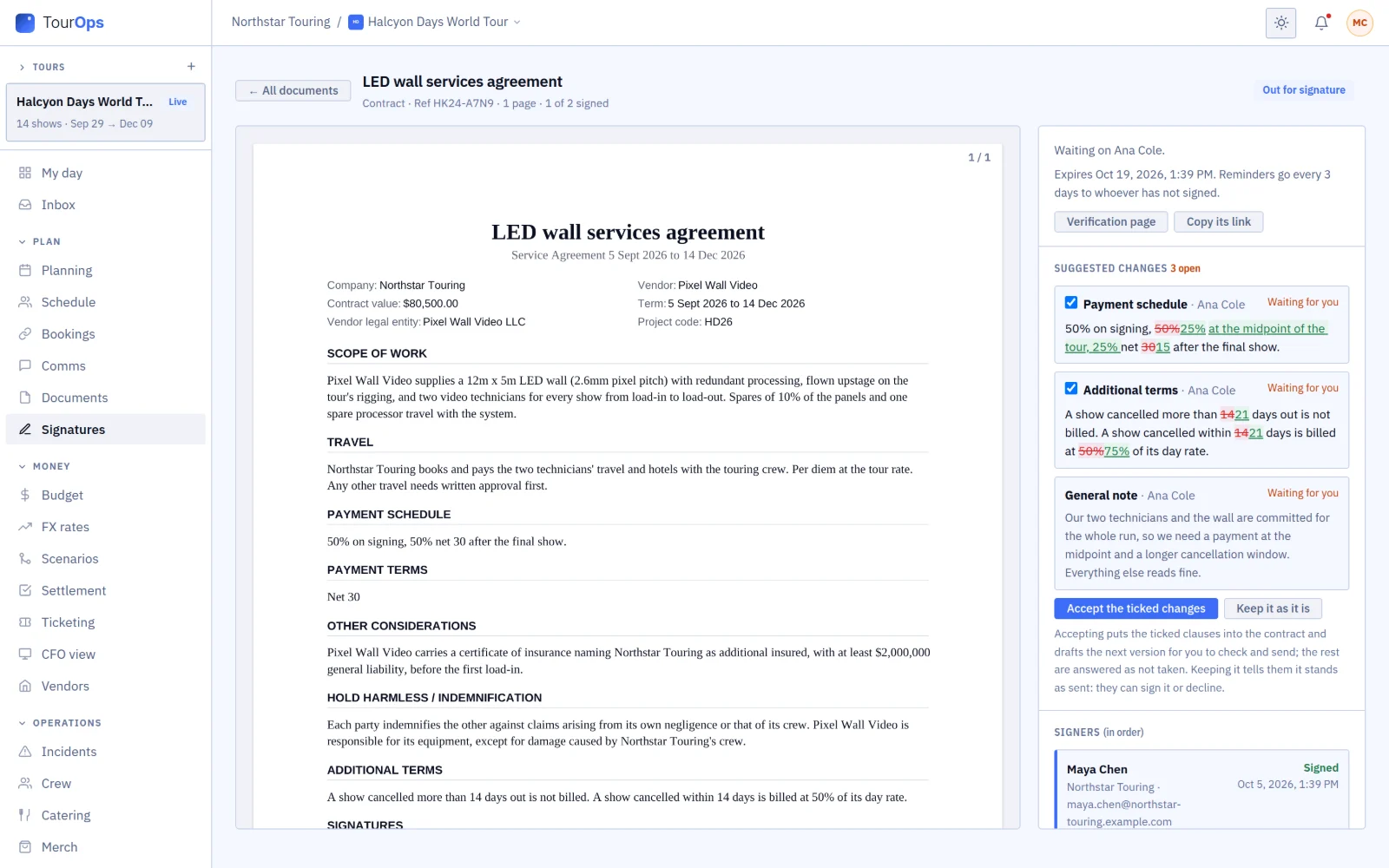
Task: Untick the Payment schedule change checkbox
Action: pos(1071,303)
